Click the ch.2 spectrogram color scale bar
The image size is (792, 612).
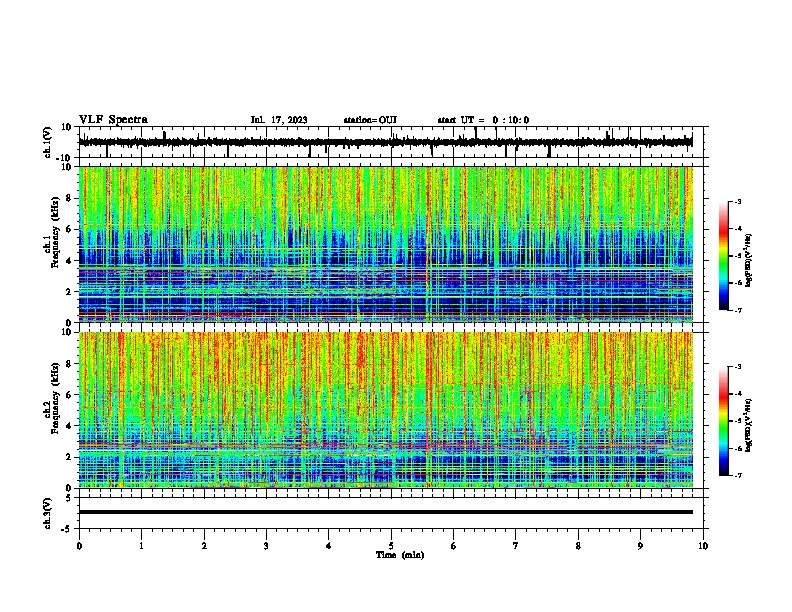[x=723, y=421]
